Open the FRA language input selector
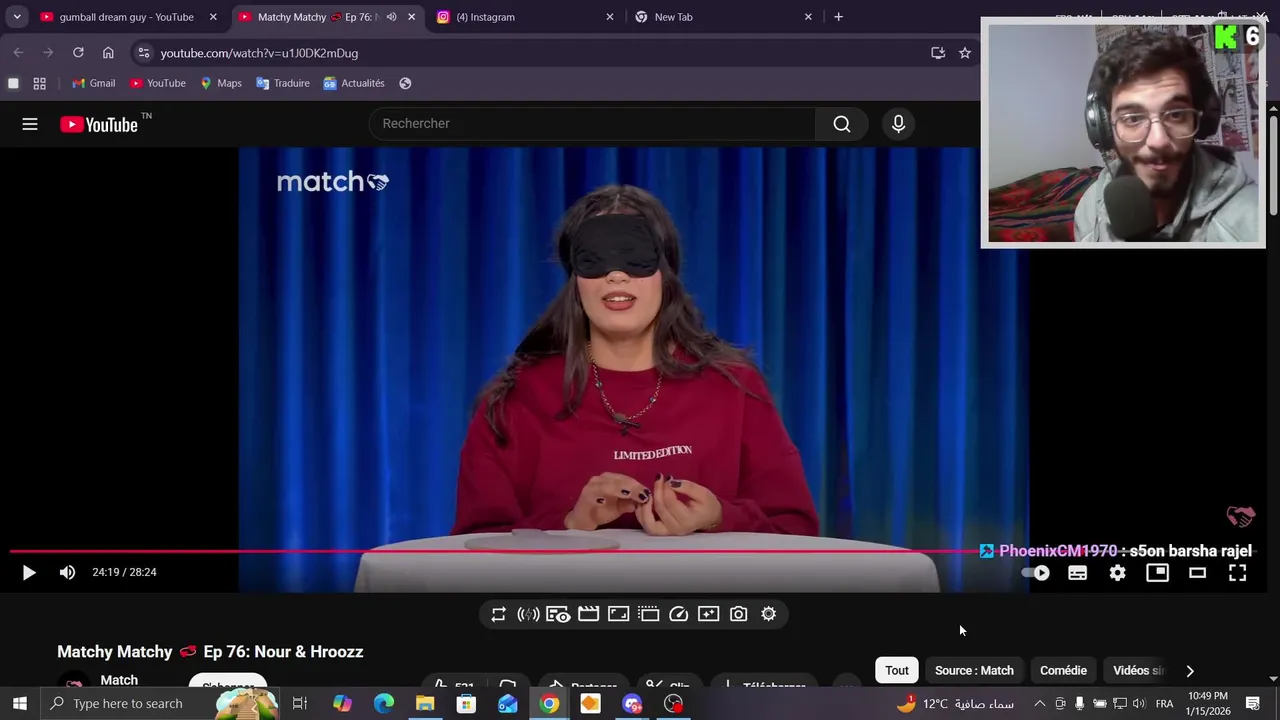Image resolution: width=1280 pixels, height=720 pixels. (1164, 704)
